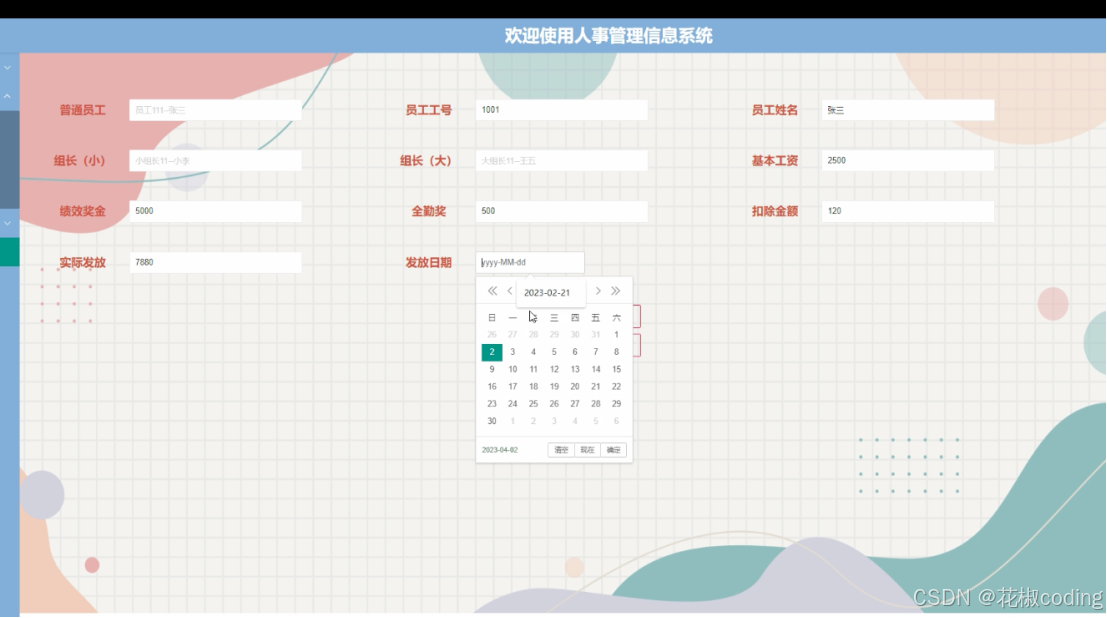Collapse the sidebar chevron-up item

(7, 96)
